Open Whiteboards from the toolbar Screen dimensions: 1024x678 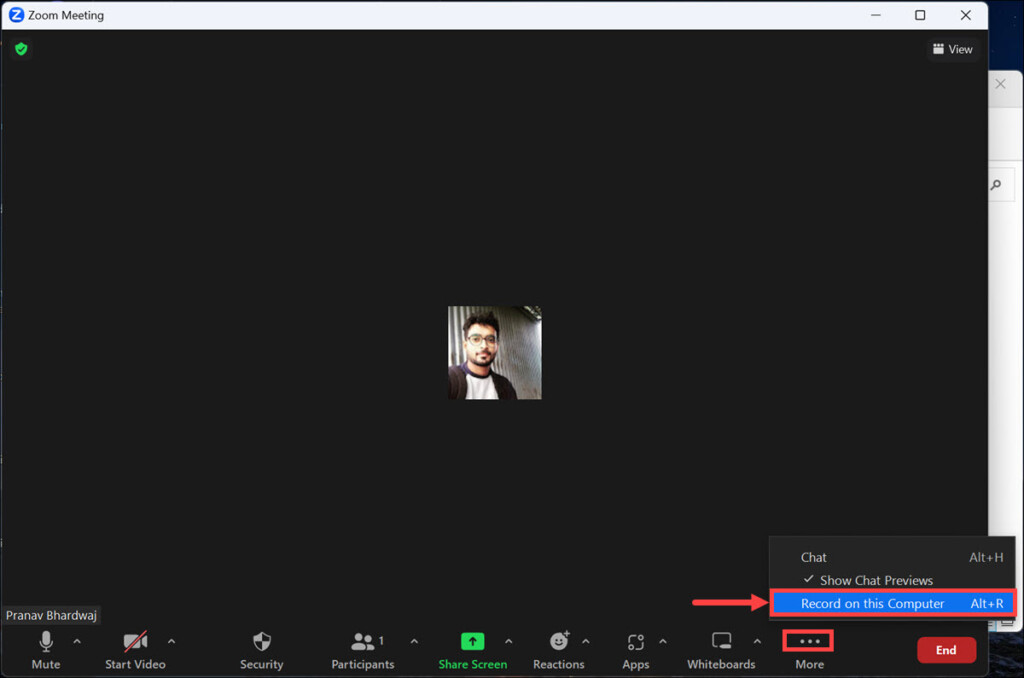[721, 642]
